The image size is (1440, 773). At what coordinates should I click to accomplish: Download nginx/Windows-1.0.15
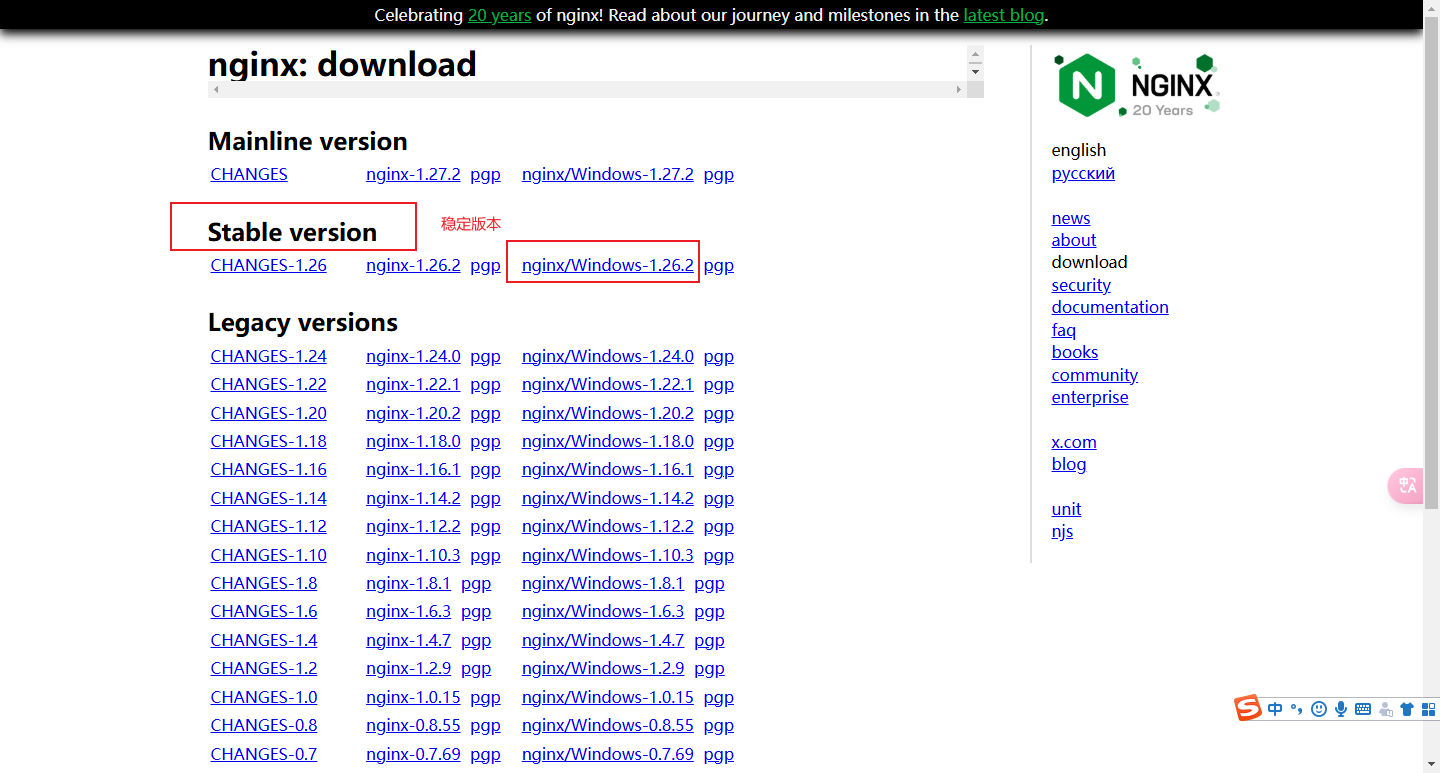[607, 697]
